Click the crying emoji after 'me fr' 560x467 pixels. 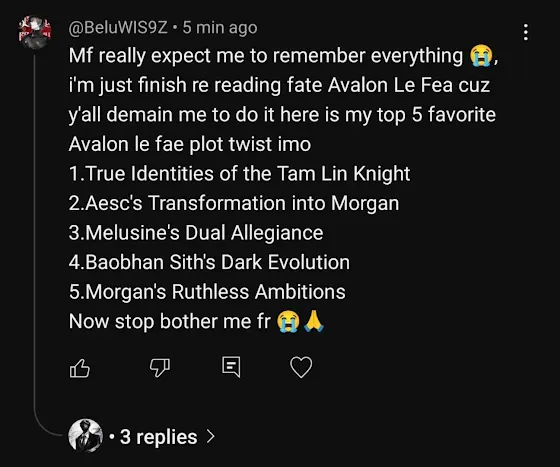[288, 322]
